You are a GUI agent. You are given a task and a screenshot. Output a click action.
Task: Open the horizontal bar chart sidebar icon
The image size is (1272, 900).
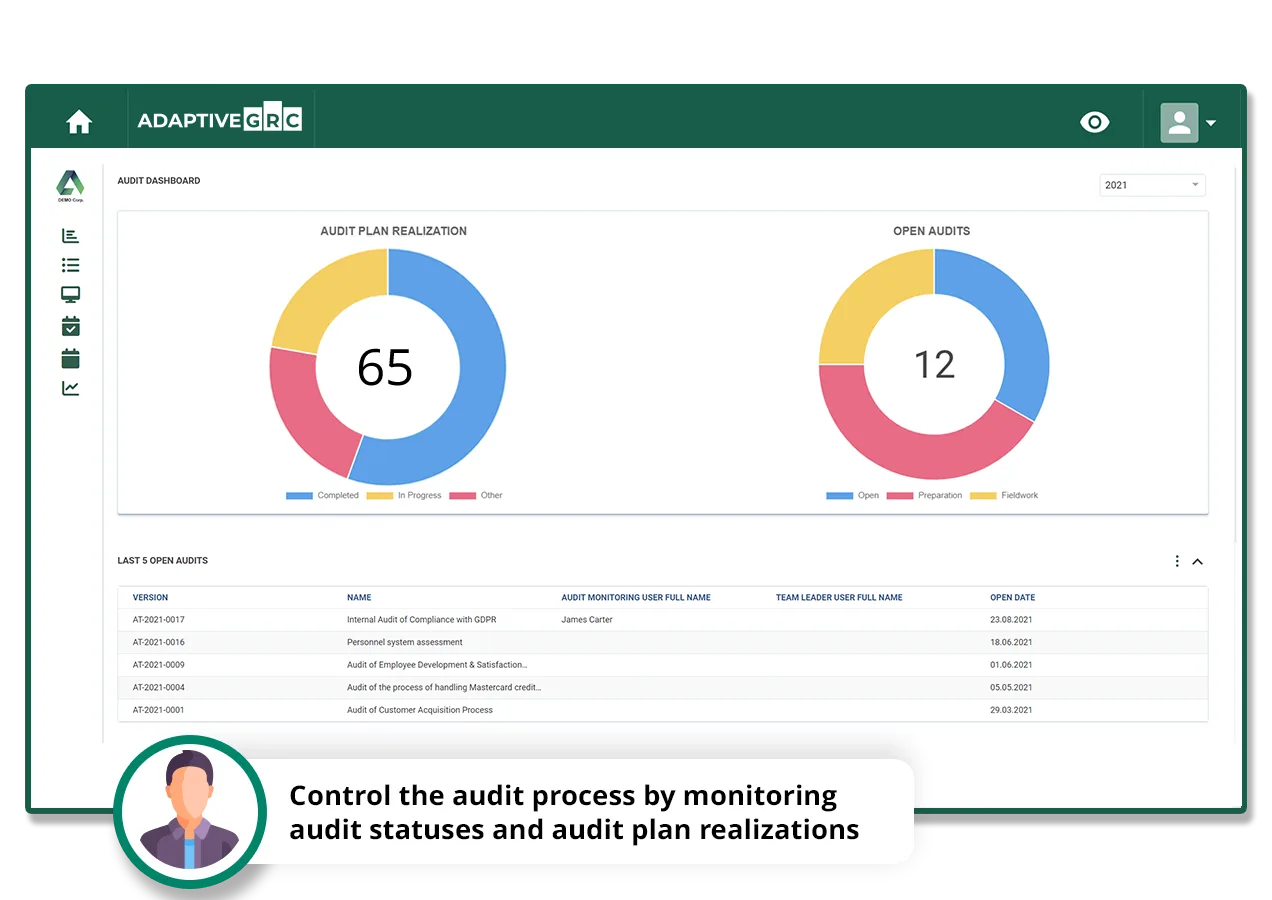pyautogui.click(x=70, y=236)
